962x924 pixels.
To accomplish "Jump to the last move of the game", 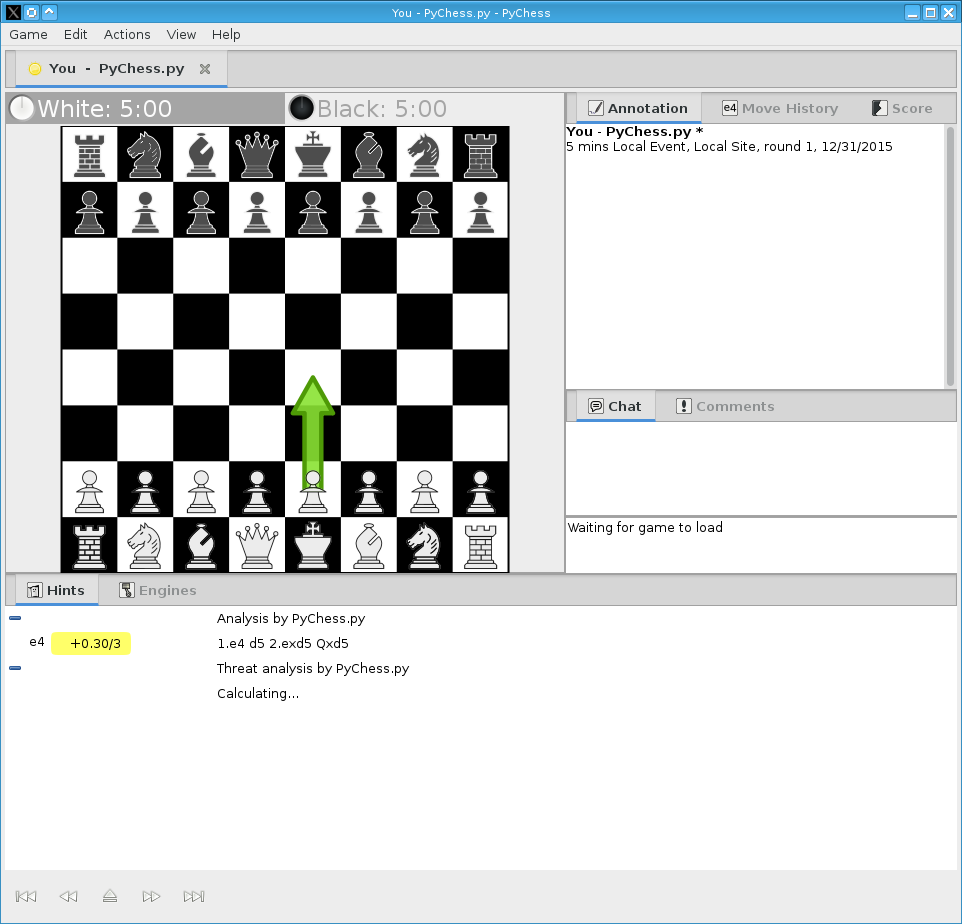I will [x=194, y=896].
